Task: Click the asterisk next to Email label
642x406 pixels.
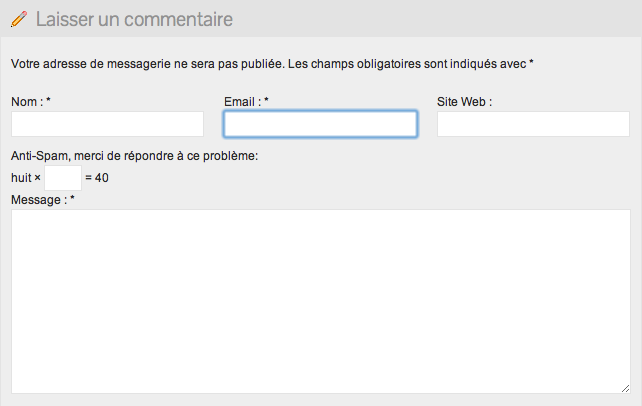Action: 266,100
